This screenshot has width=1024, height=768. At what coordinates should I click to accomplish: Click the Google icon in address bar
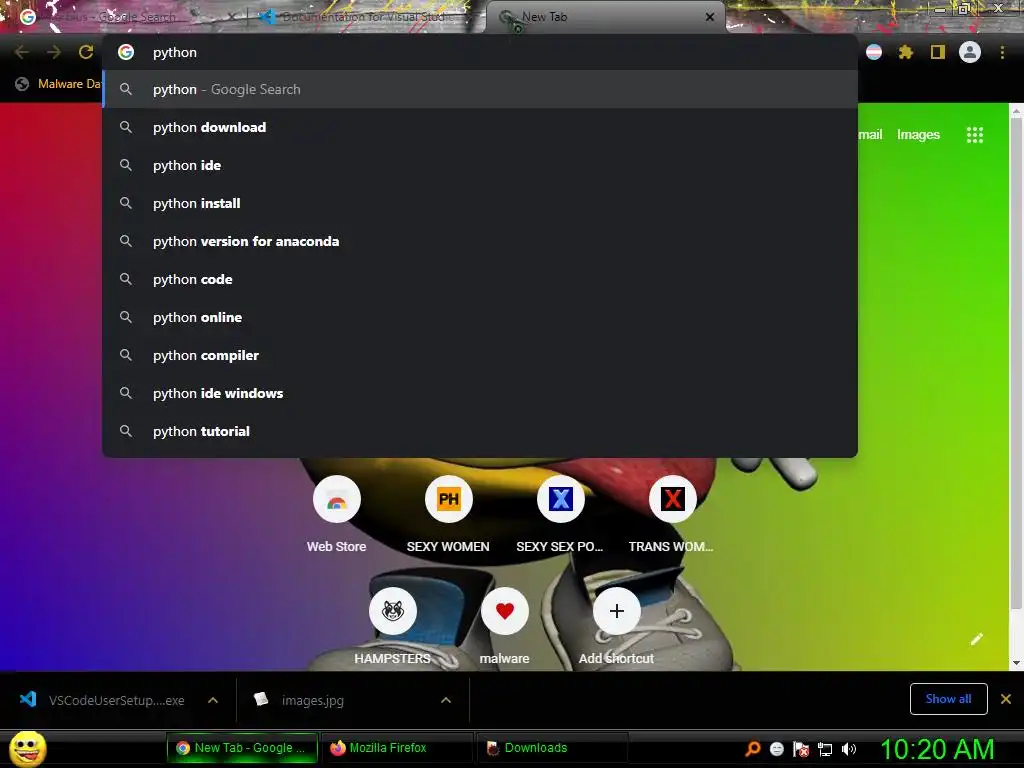[x=126, y=52]
